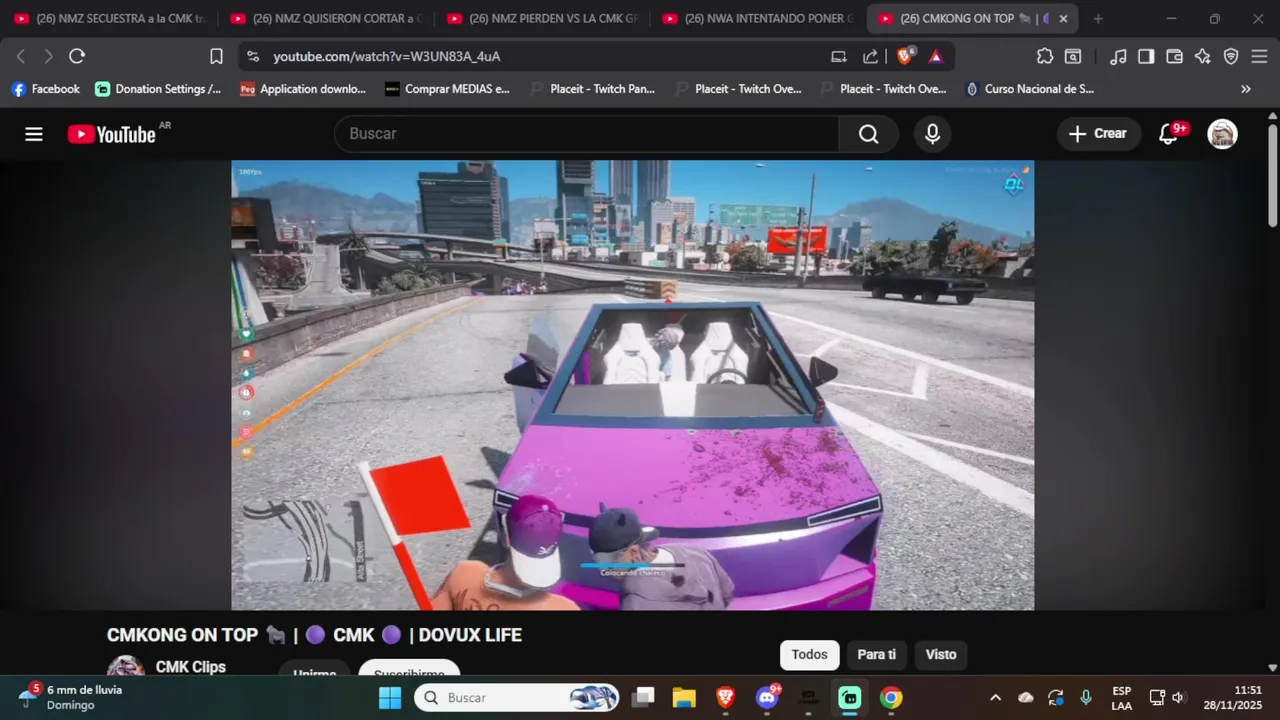Open the Brave Wallet icon

coord(1175,56)
